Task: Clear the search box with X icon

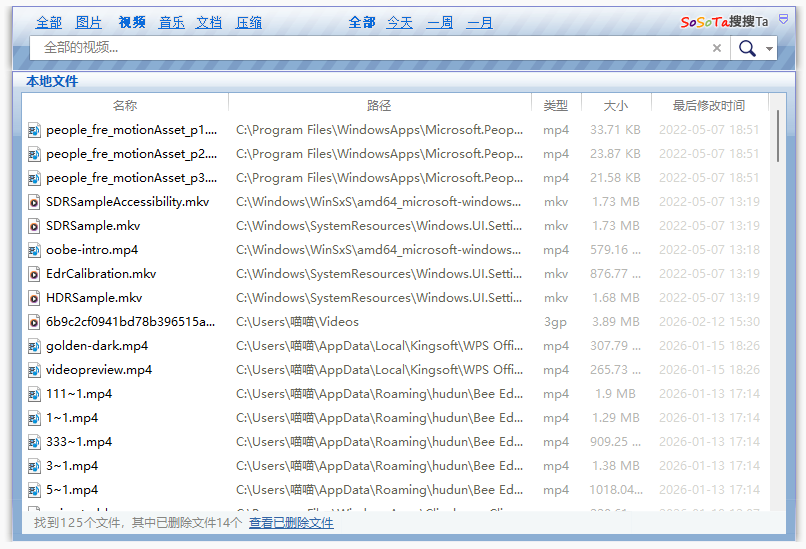Action: (717, 48)
